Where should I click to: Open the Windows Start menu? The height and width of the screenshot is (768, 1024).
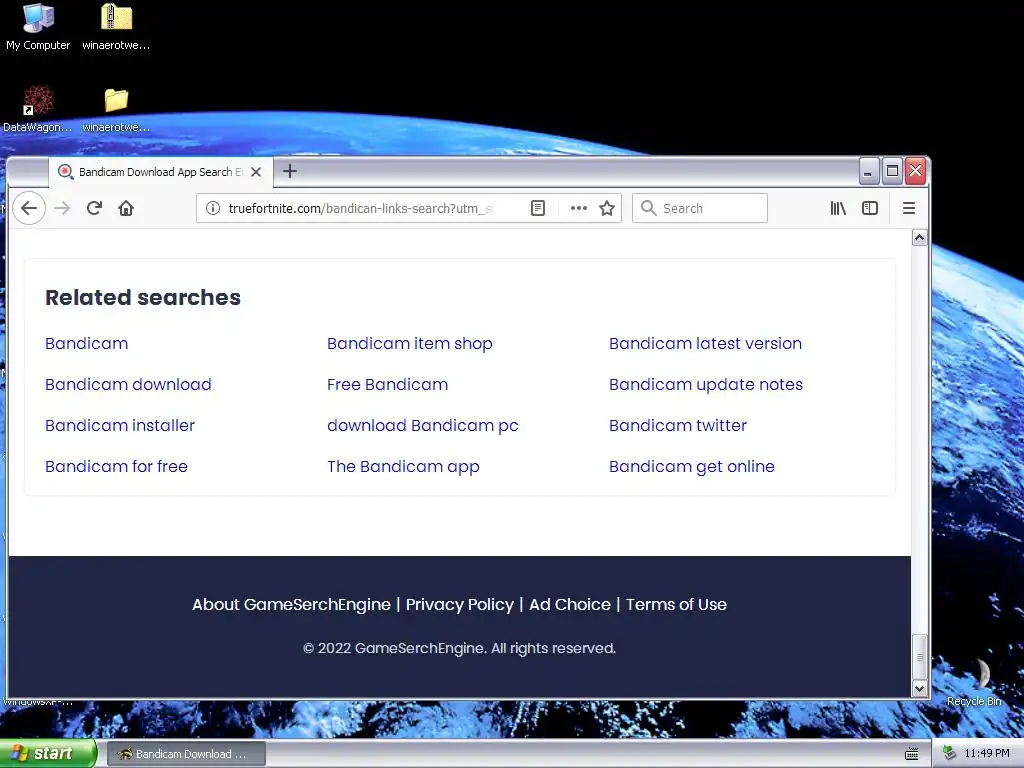tap(48, 754)
